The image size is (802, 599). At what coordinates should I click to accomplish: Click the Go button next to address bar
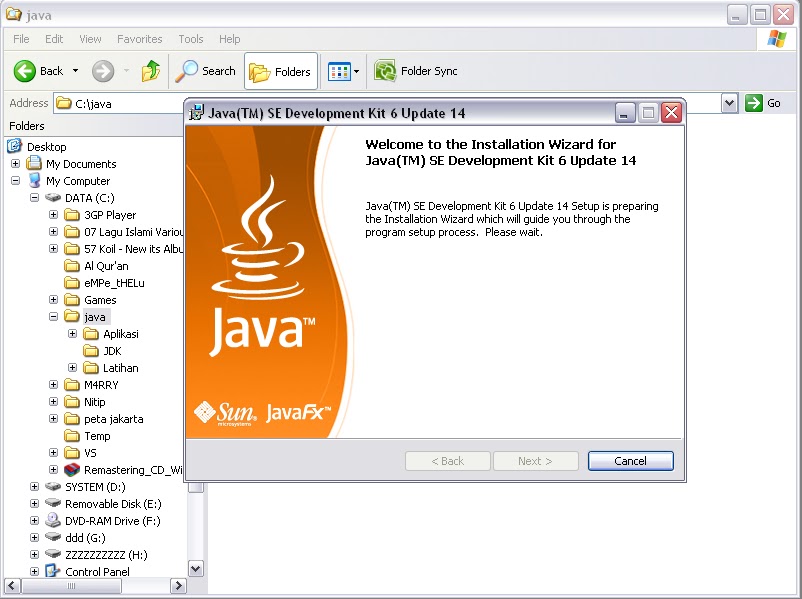pyautogui.click(x=763, y=103)
